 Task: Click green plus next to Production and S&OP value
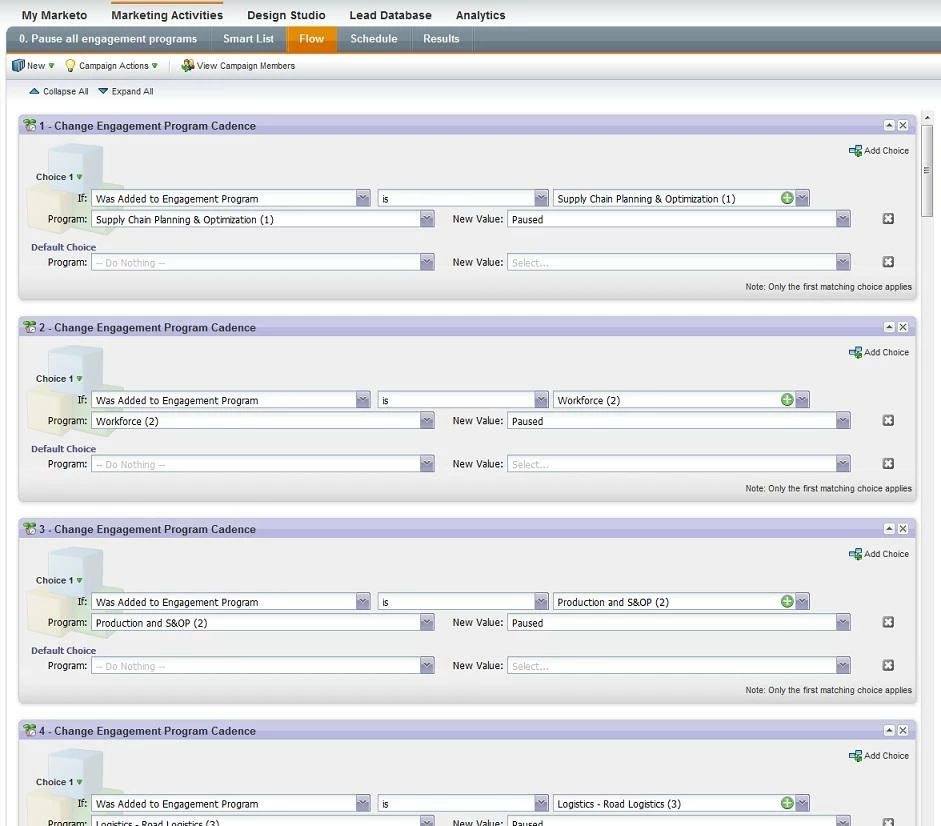coord(787,601)
